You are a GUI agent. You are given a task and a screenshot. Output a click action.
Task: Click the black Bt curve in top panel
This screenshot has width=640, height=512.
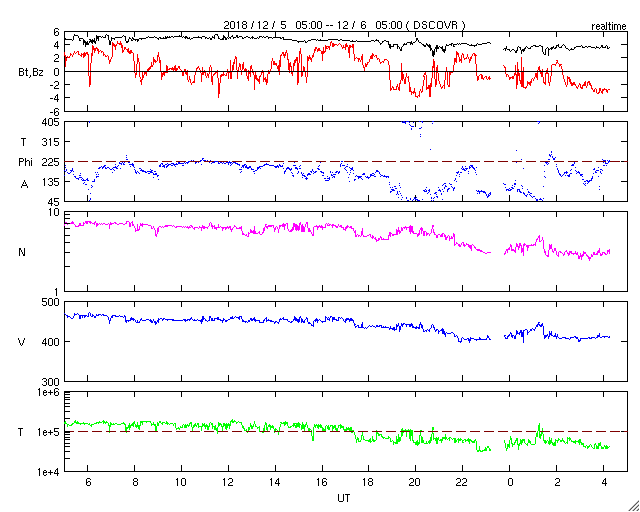point(200,37)
